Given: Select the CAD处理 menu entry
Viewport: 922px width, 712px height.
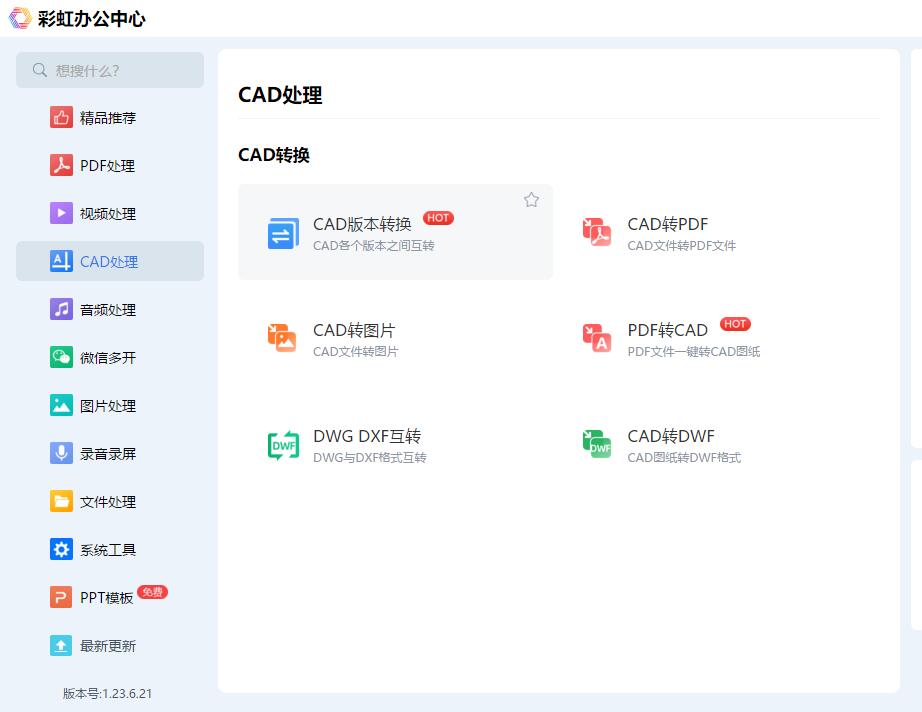Looking at the screenshot, I should click(105, 261).
